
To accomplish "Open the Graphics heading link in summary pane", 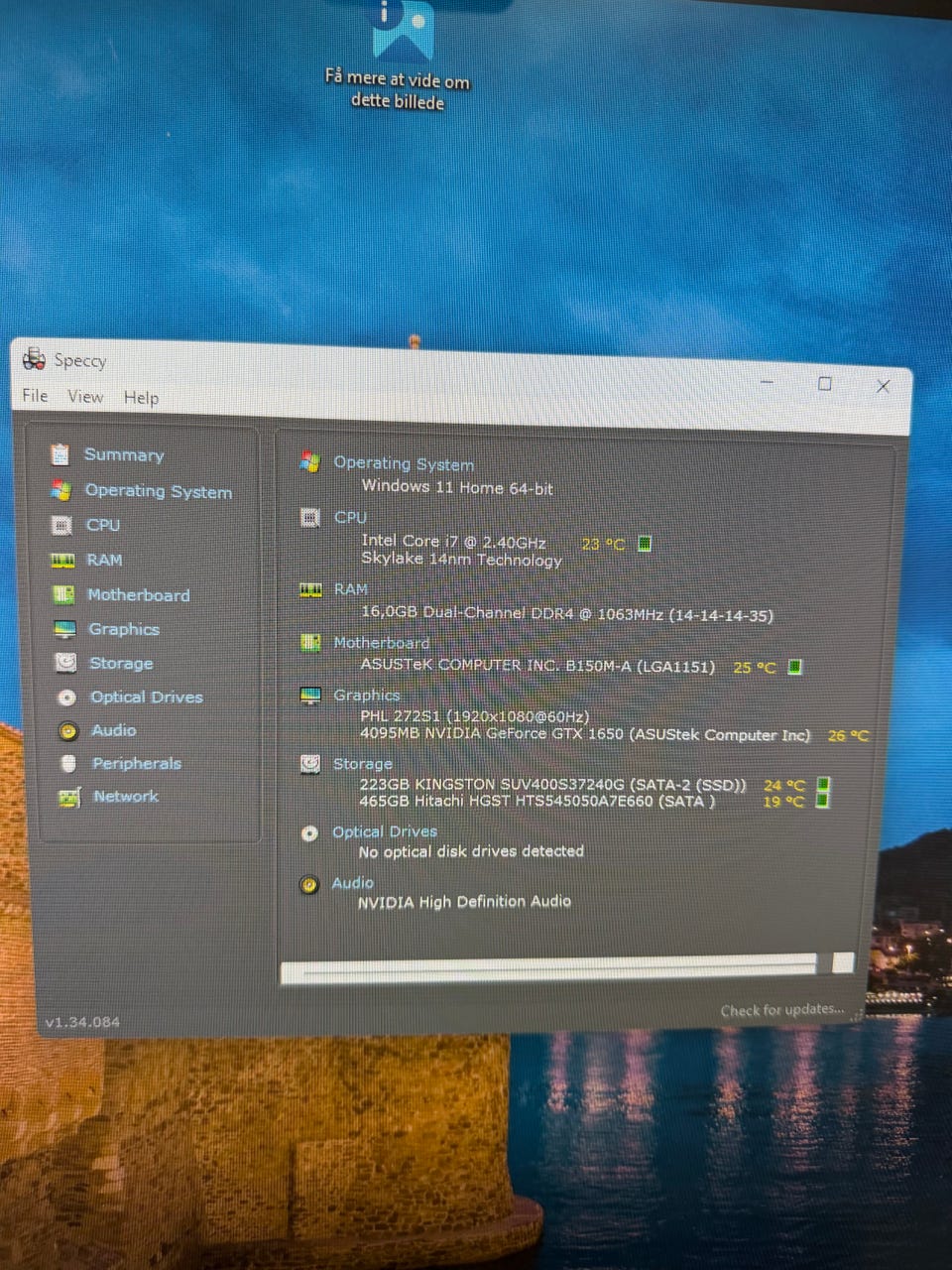I will tap(366, 695).
